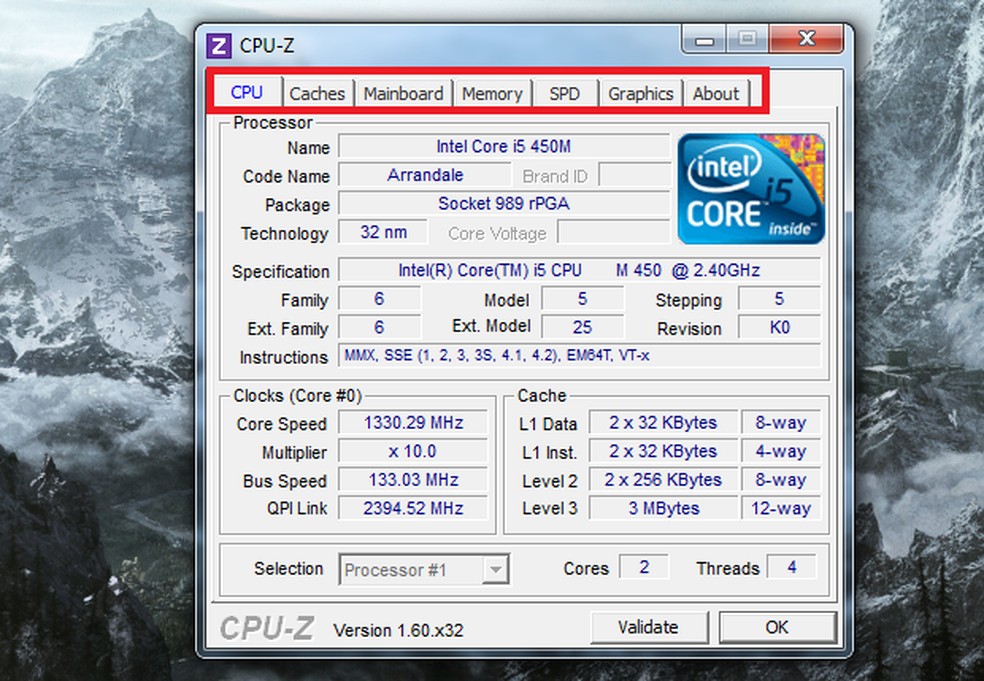Click the L1 Inst. associativity 4-way
This screenshot has height=681, width=984.
(781, 451)
